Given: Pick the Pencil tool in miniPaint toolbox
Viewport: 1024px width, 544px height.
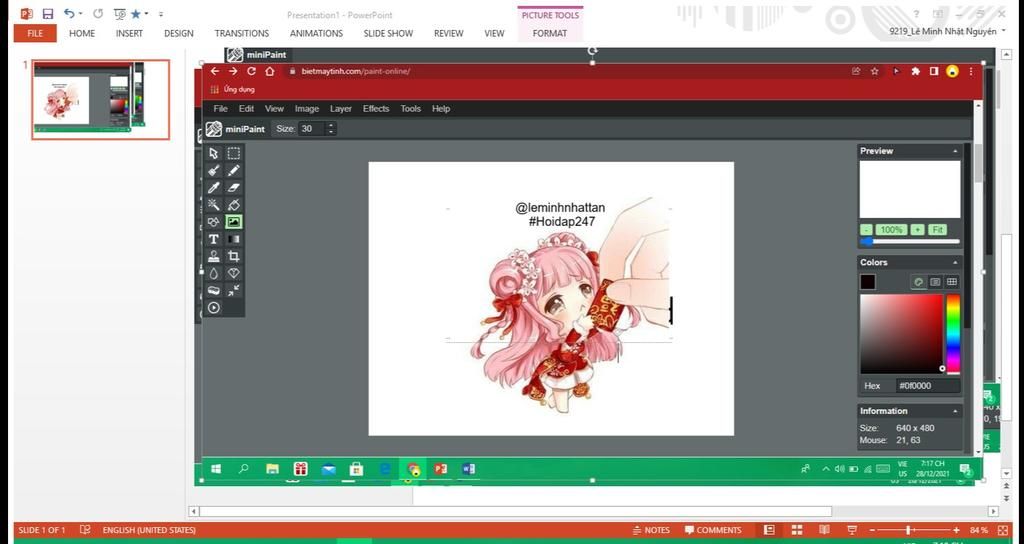Looking at the screenshot, I should 233,170.
